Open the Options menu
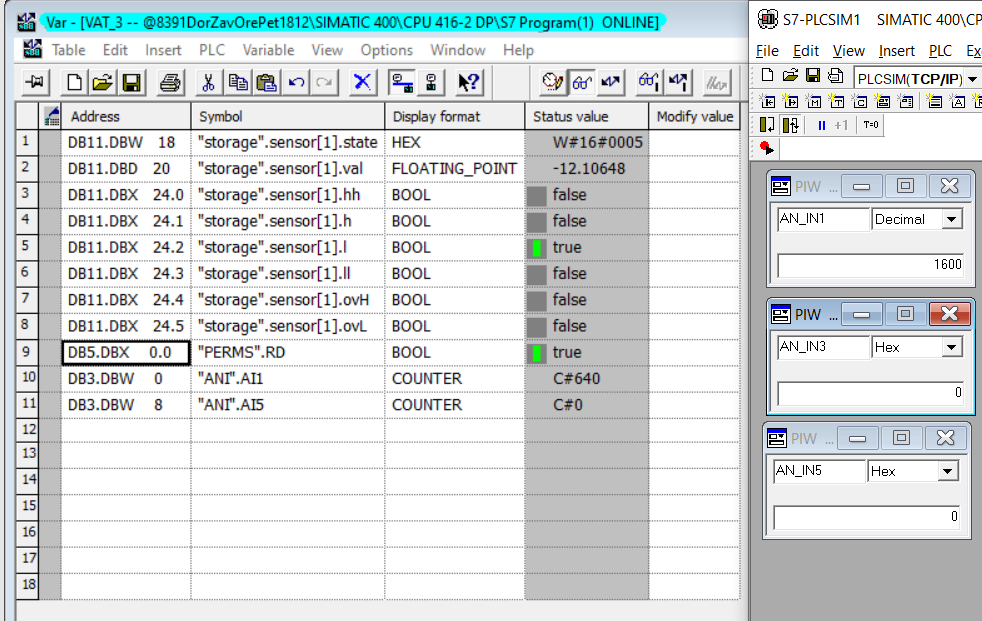Viewport: 982px width, 621px height. point(386,50)
